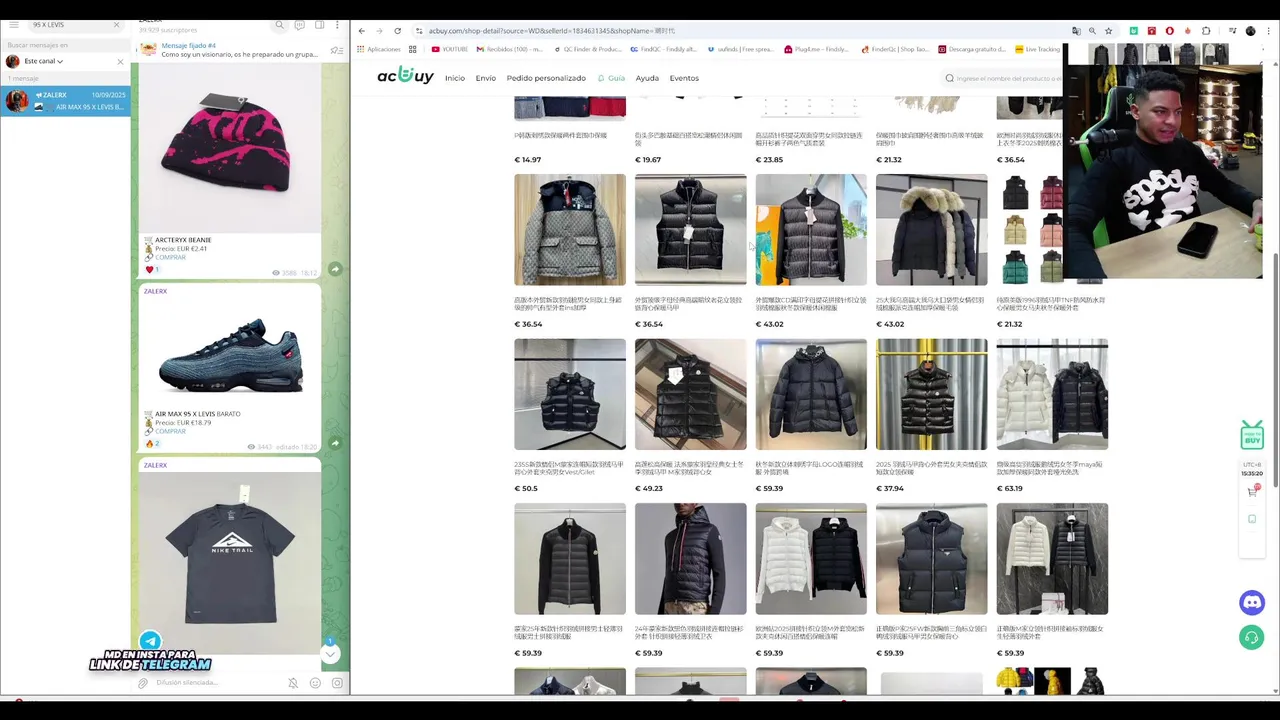Open navy Prada triangle vest €59.39
The height and width of the screenshot is (720, 1280).
(931, 559)
